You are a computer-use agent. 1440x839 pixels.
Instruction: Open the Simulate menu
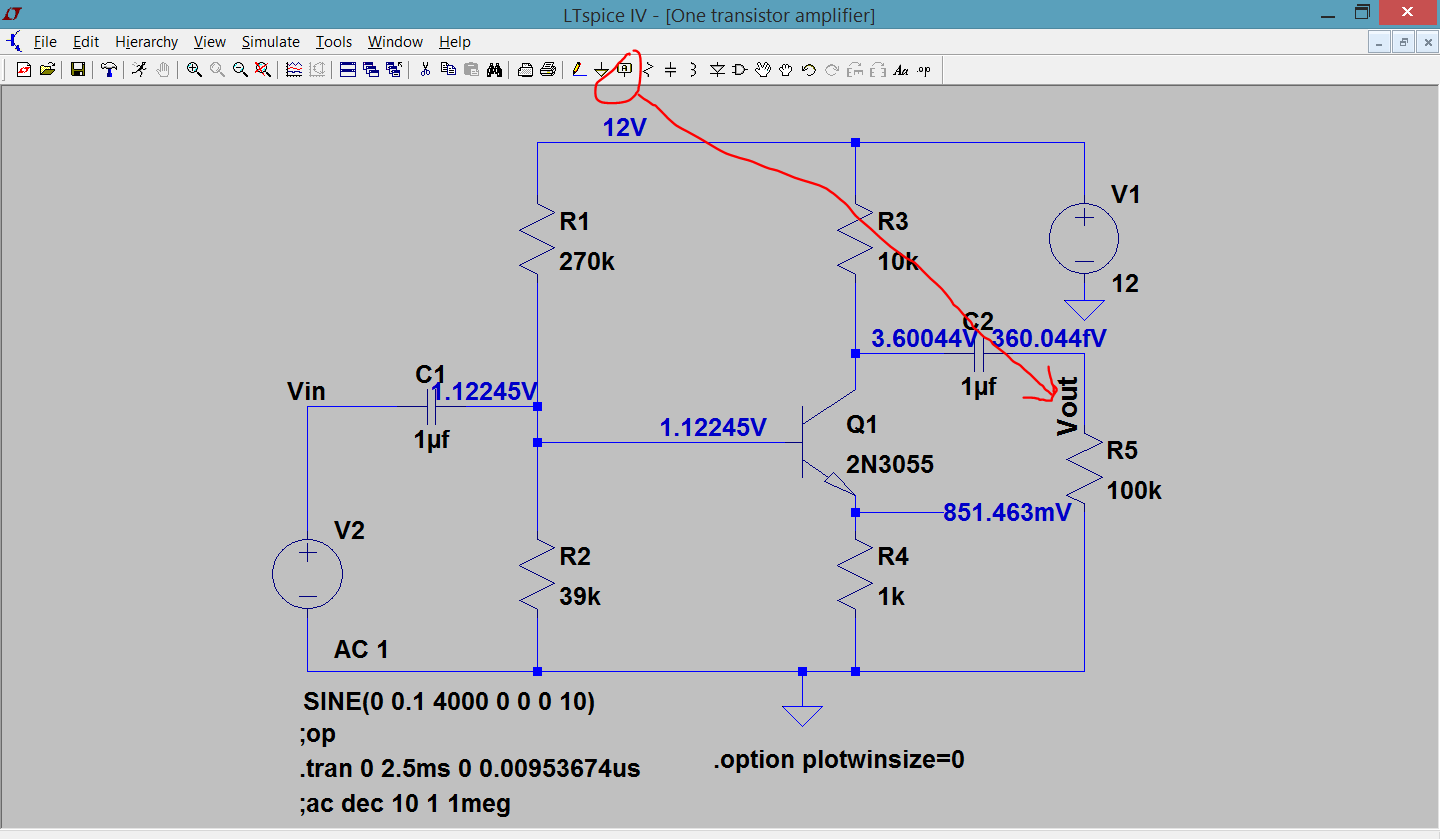270,42
